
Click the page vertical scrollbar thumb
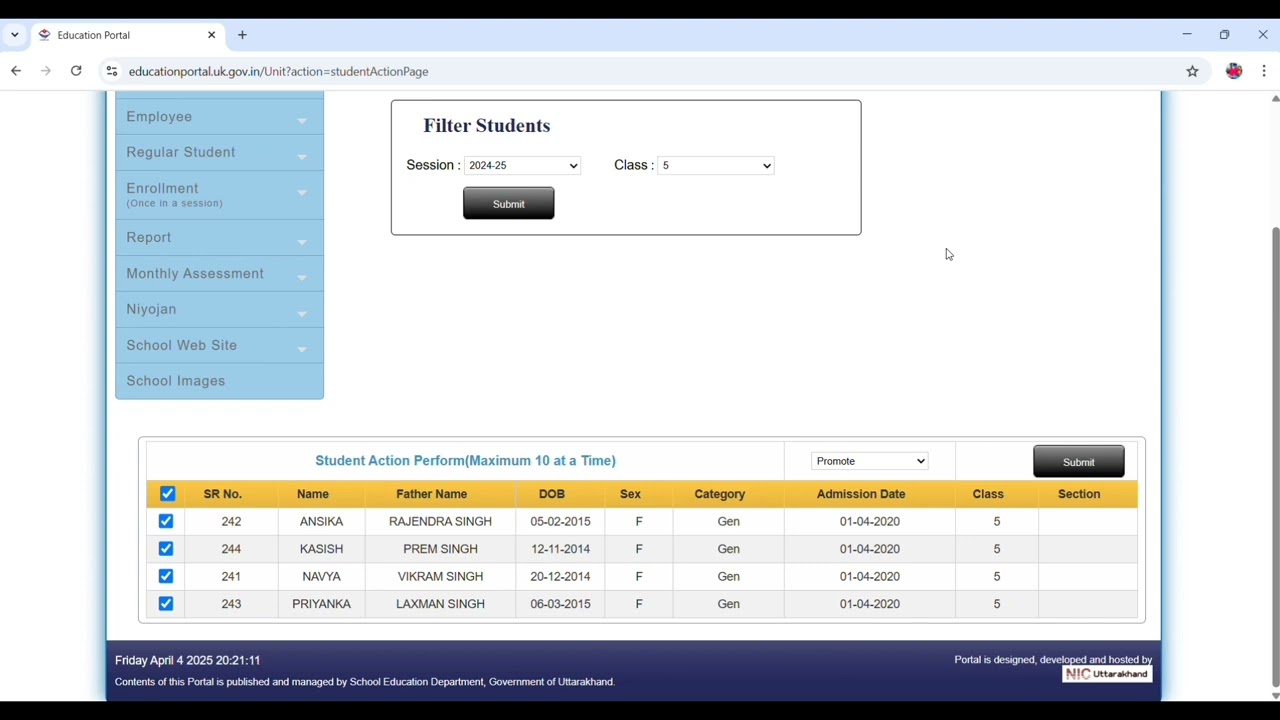click(x=1275, y=458)
